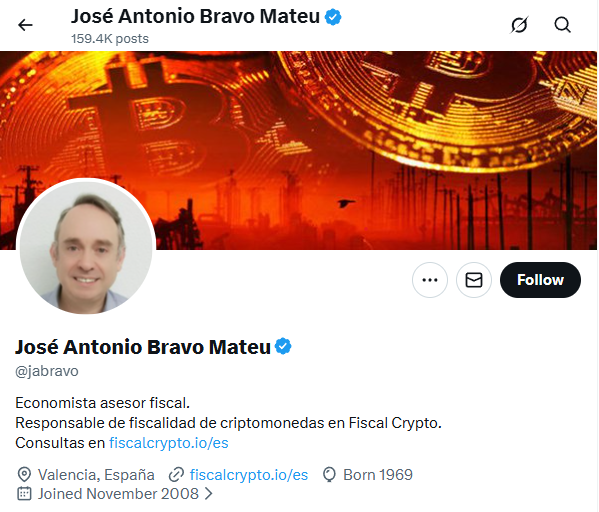599x512 pixels.
Task: Click the Joined November 2008 text
Action: (118, 494)
